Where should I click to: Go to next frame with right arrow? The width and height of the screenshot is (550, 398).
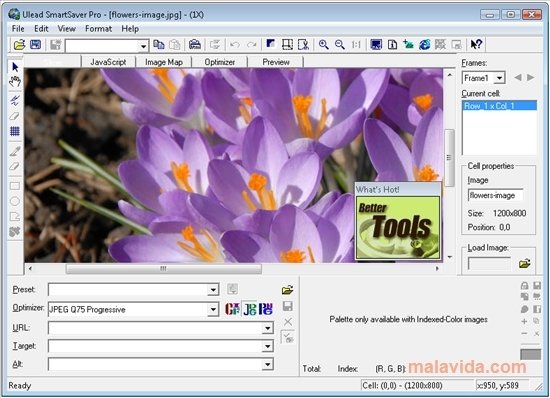click(530, 77)
